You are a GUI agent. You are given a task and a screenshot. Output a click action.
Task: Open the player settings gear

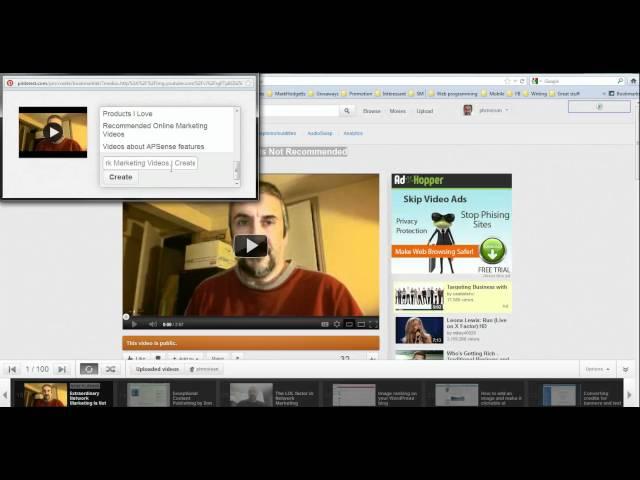click(x=337, y=324)
